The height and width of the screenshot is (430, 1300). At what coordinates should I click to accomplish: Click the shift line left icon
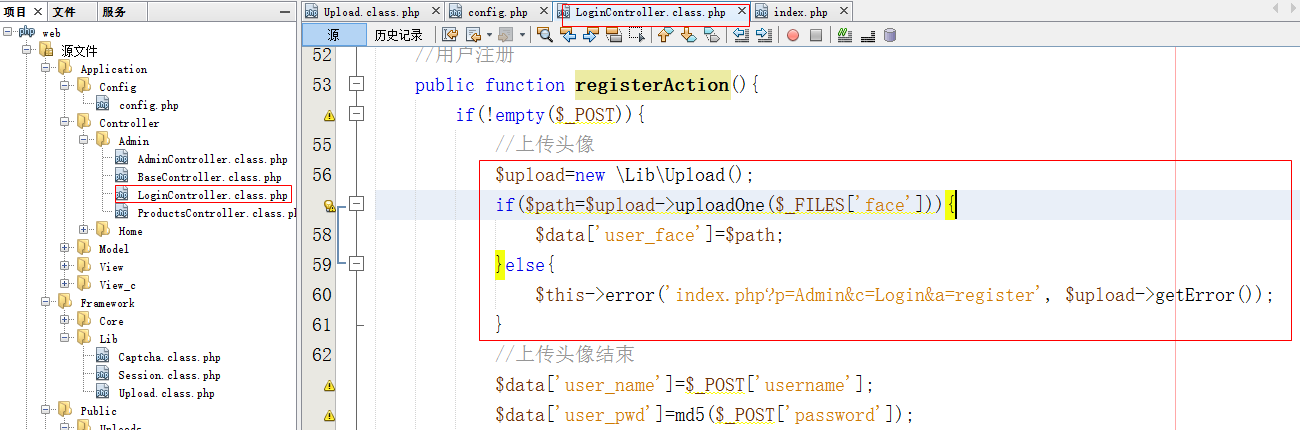(740, 35)
